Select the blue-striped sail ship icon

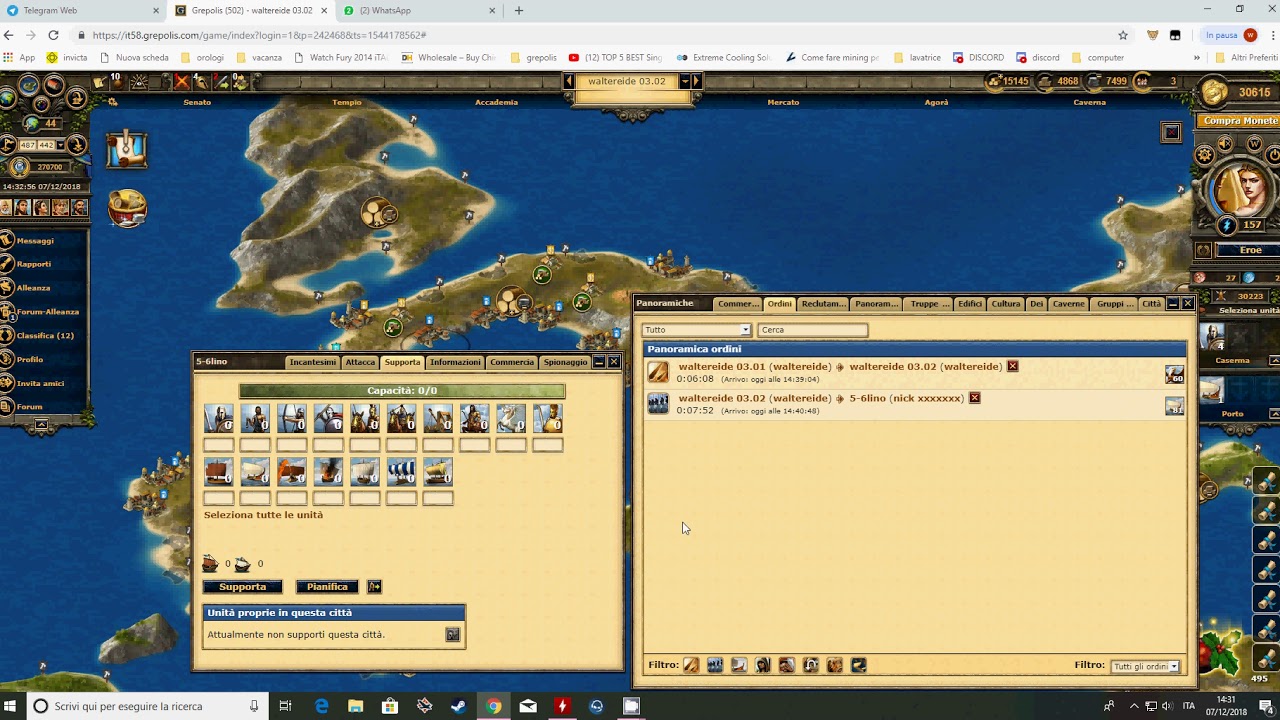coord(401,471)
